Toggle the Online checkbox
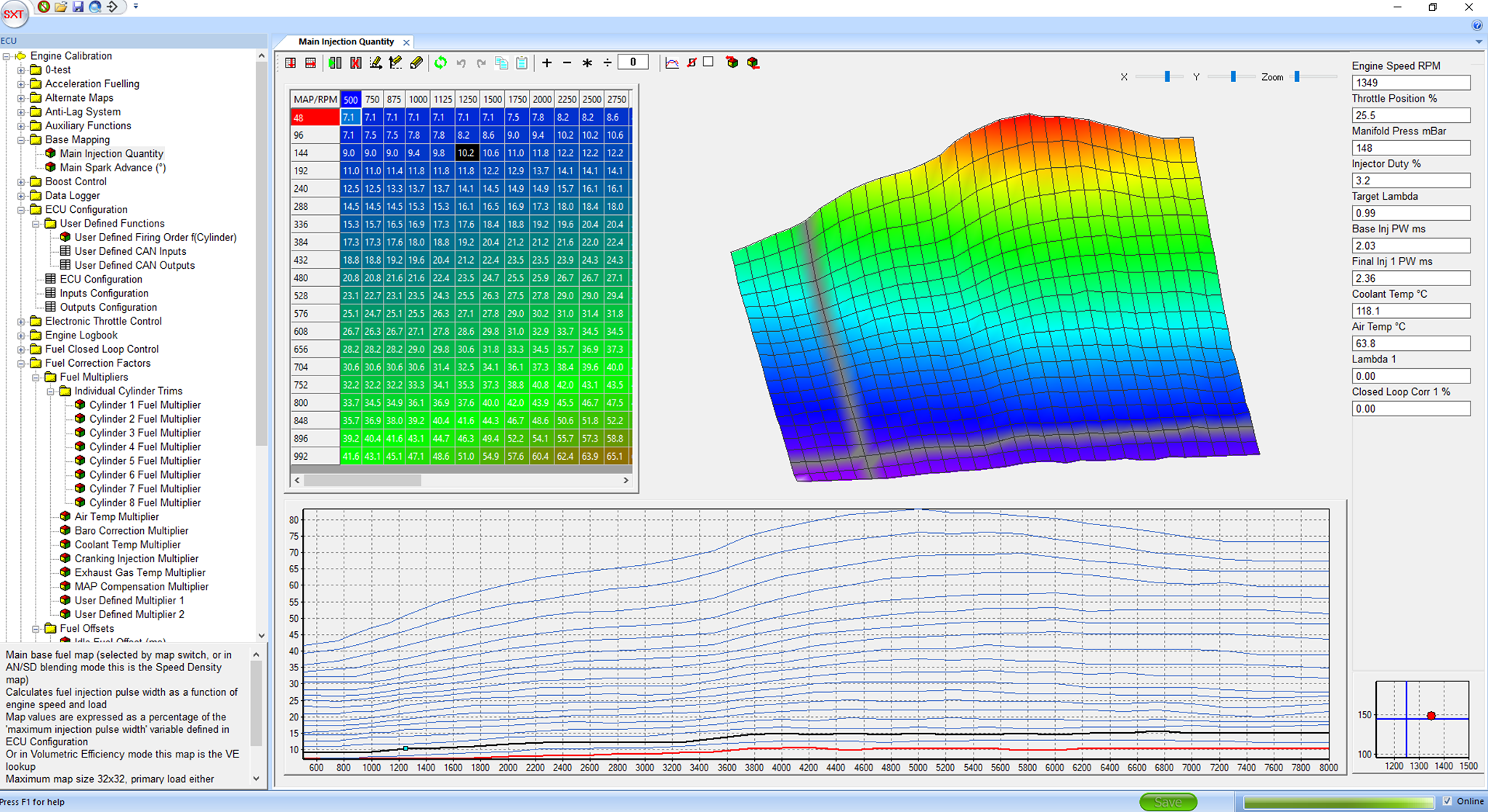The width and height of the screenshot is (1488, 812). coord(1447,801)
